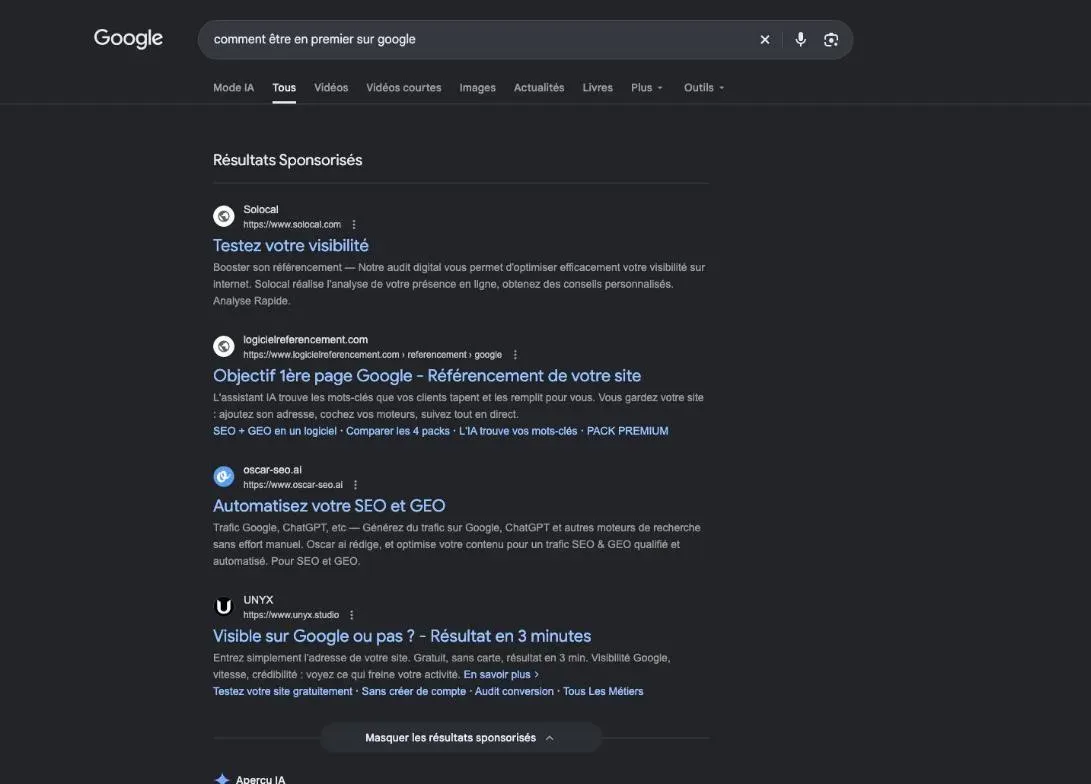Click Testez votre site gratuitement sitelink

282,691
